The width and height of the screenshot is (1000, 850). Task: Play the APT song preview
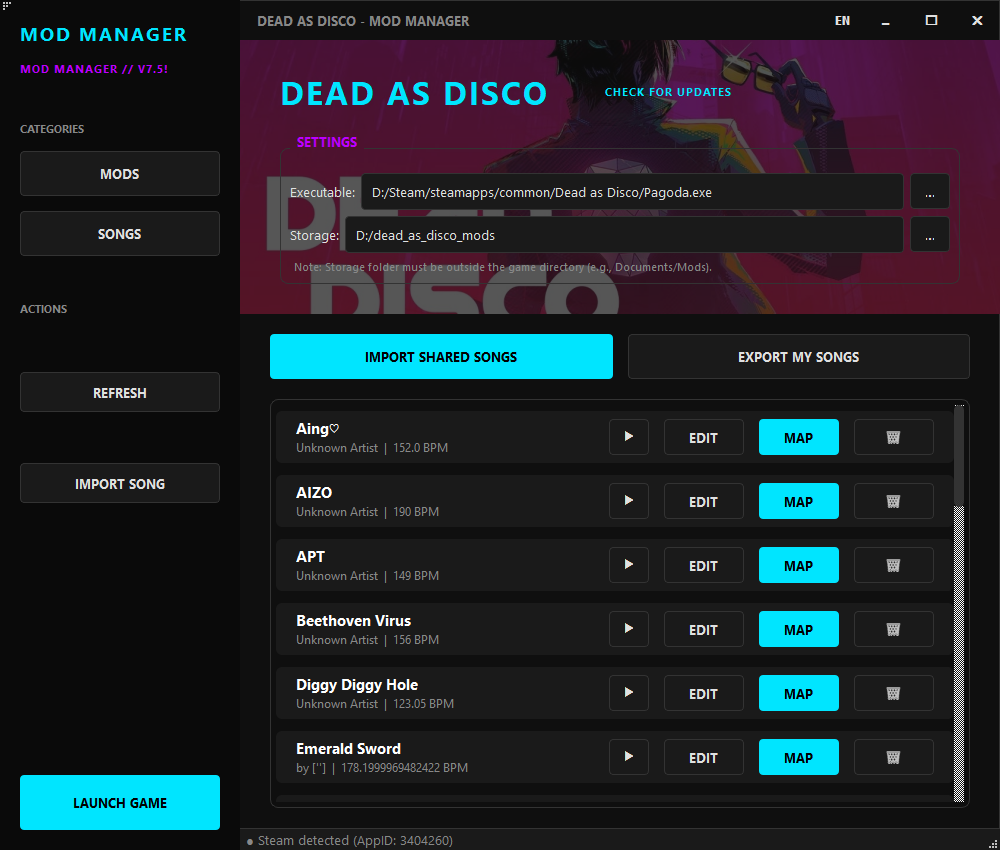click(628, 565)
